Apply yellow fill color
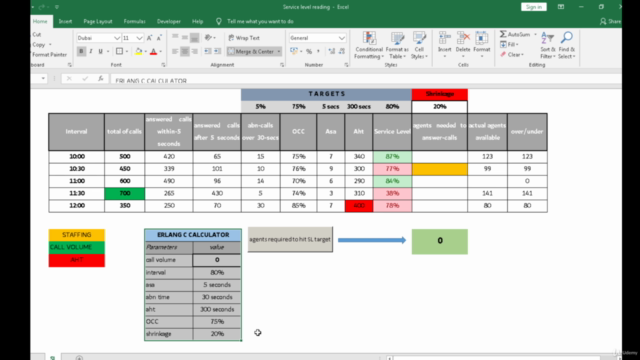 pyautogui.click(x=139, y=51)
